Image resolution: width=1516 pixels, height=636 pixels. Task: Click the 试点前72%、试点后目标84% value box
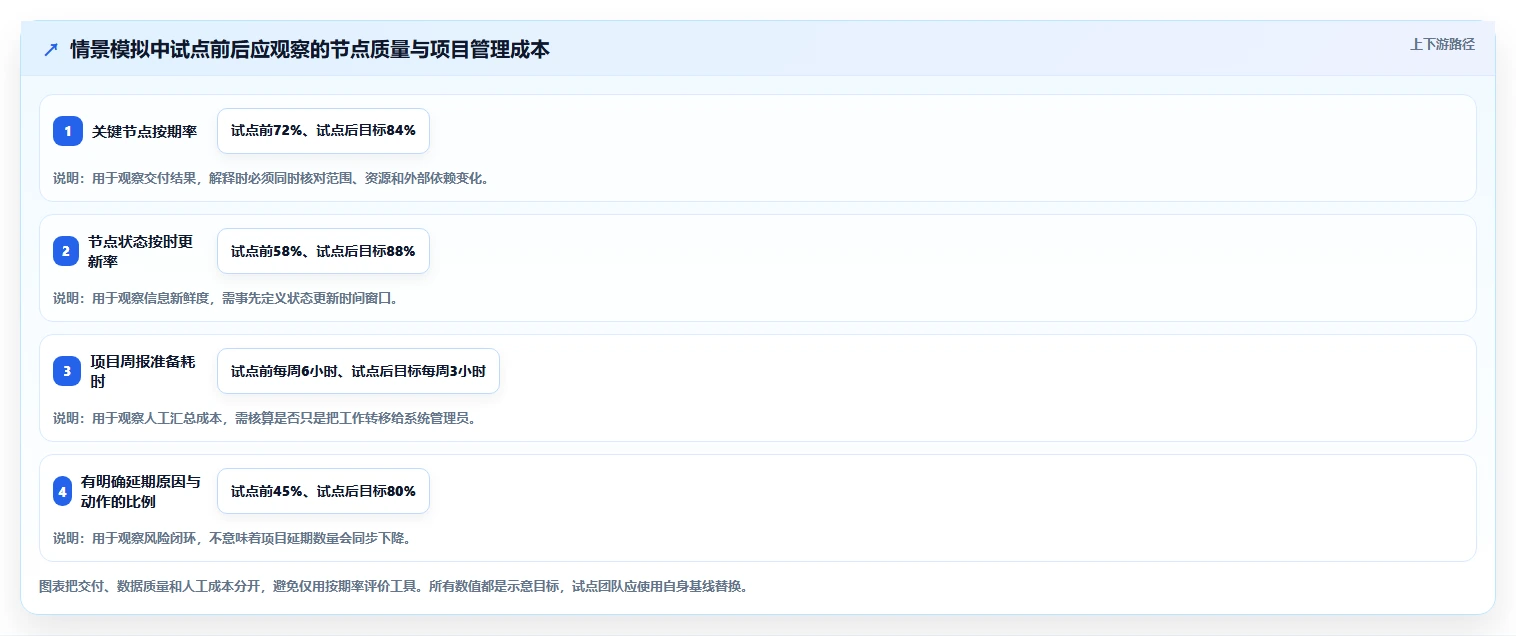pos(323,131)
